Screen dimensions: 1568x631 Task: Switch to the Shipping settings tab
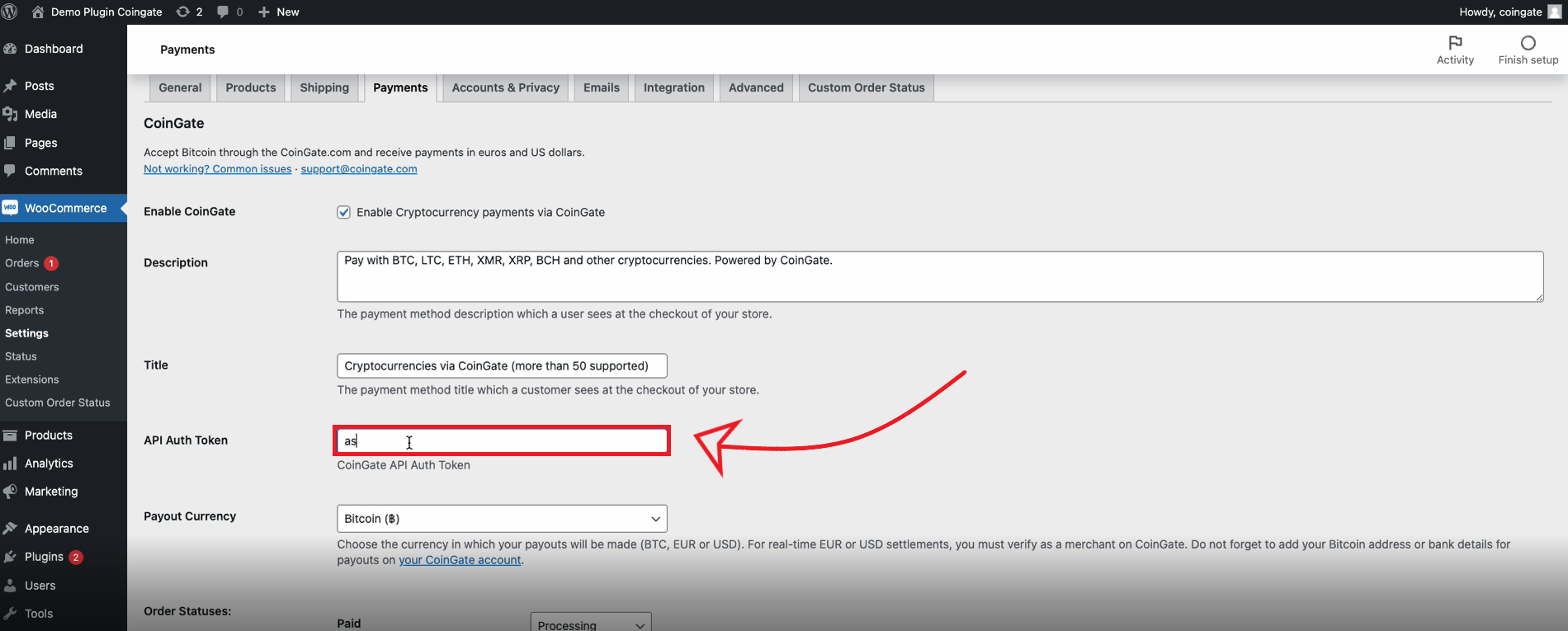(324, 87)
